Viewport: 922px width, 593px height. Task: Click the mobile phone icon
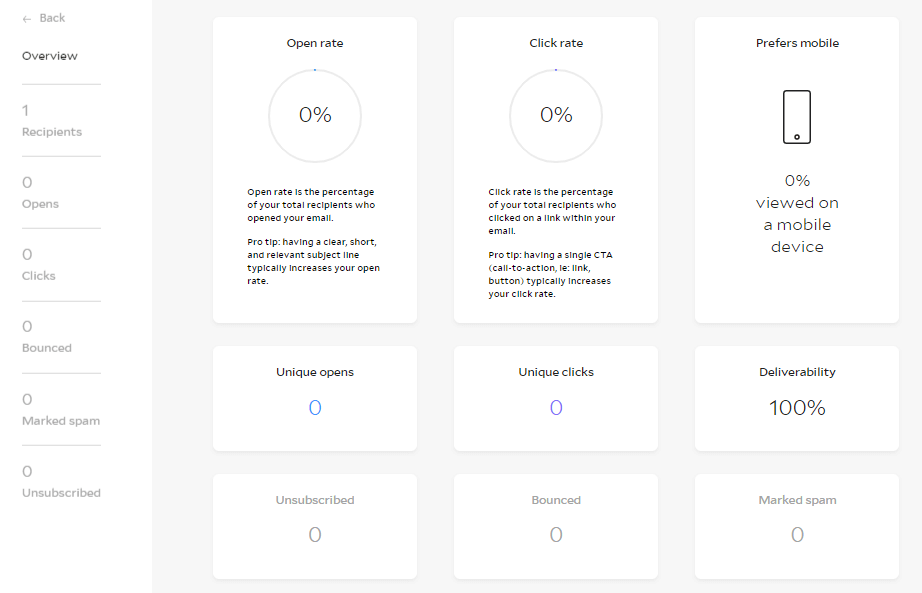[797, 117]
